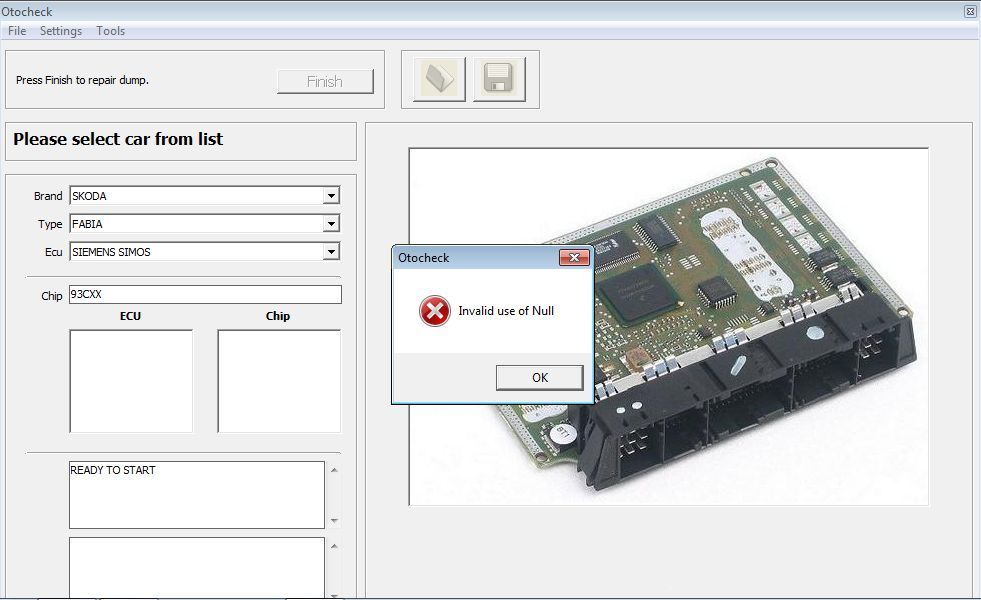
Task: Click scroll down arrow of the status log
Action: point(334,520)
